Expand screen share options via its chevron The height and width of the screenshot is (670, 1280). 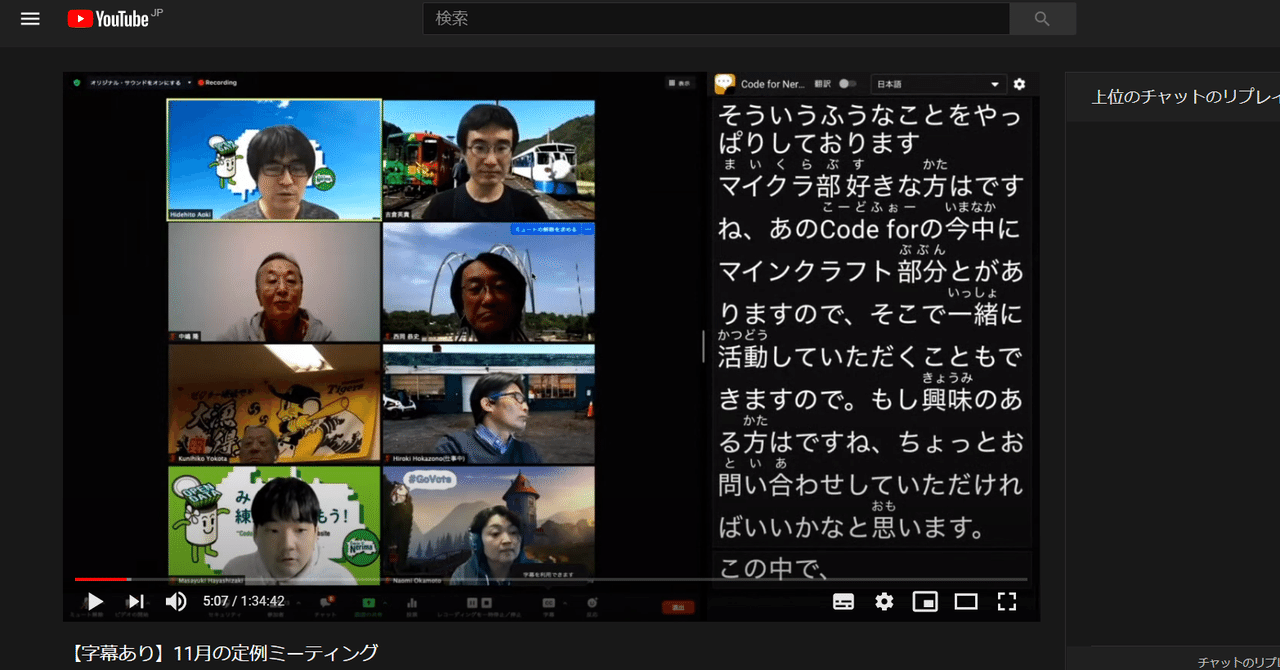click(385, 600)
